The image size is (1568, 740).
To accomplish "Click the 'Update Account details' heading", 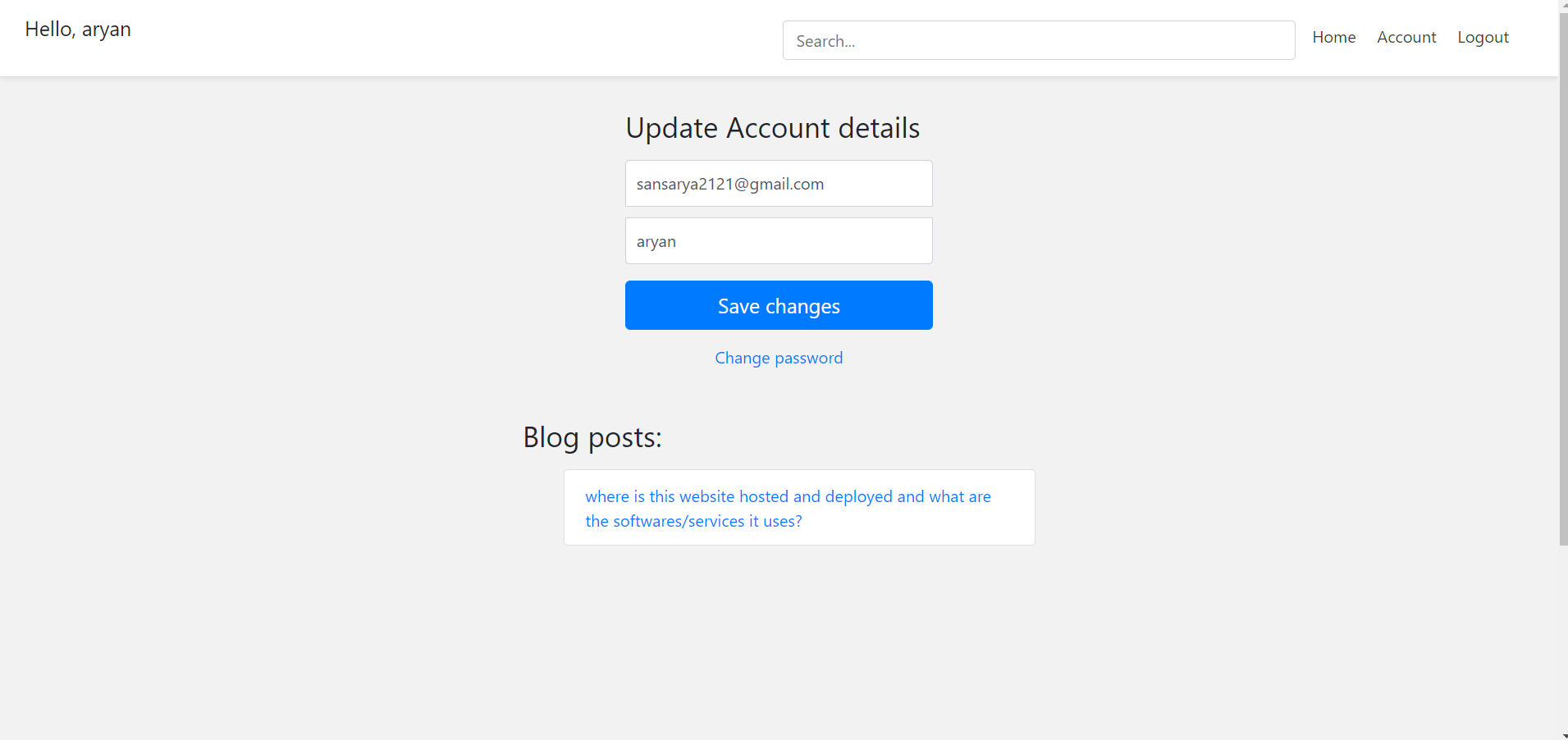I will tap(772, 128).
